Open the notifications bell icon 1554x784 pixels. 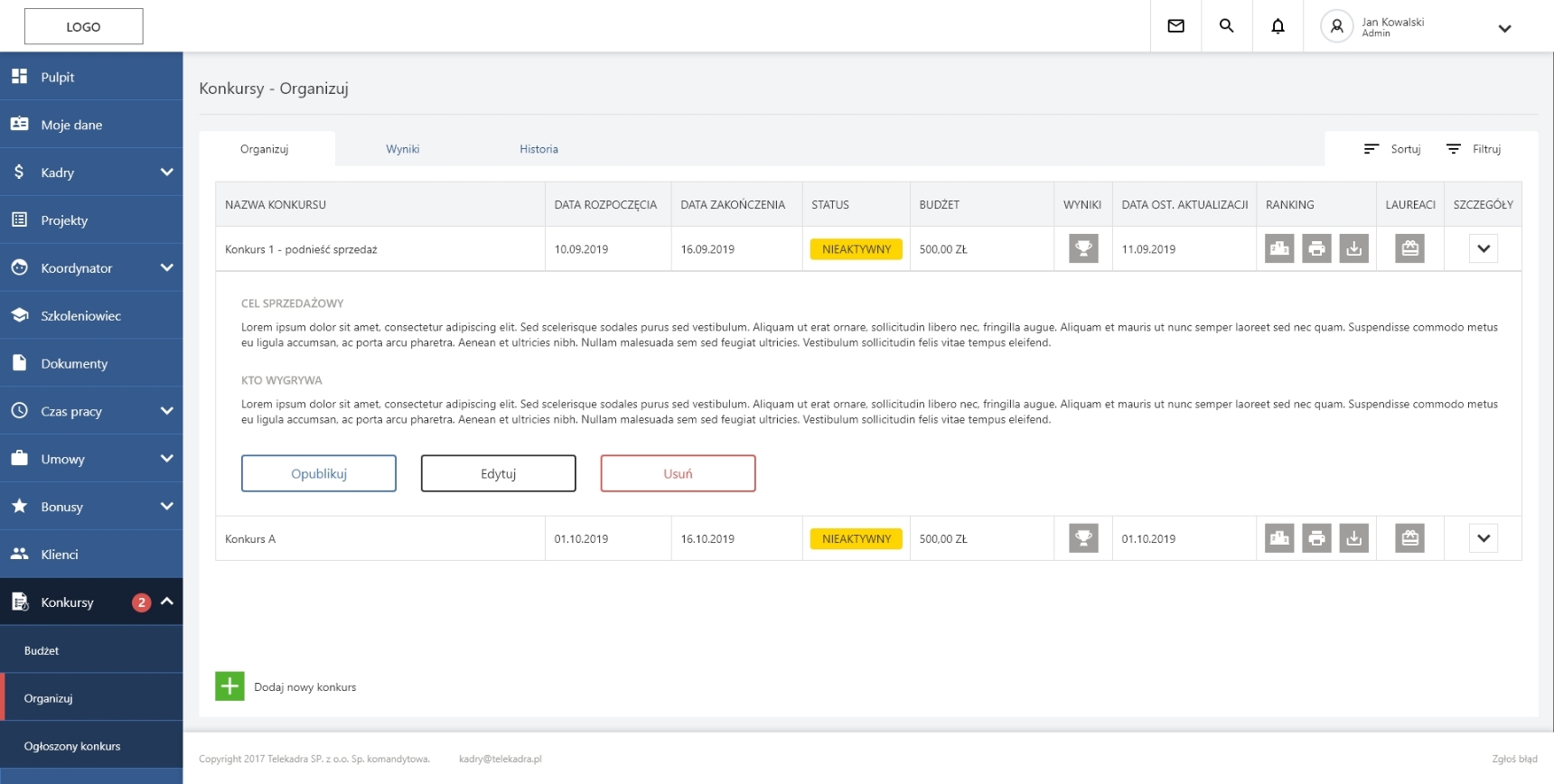tap(1278, 26)
